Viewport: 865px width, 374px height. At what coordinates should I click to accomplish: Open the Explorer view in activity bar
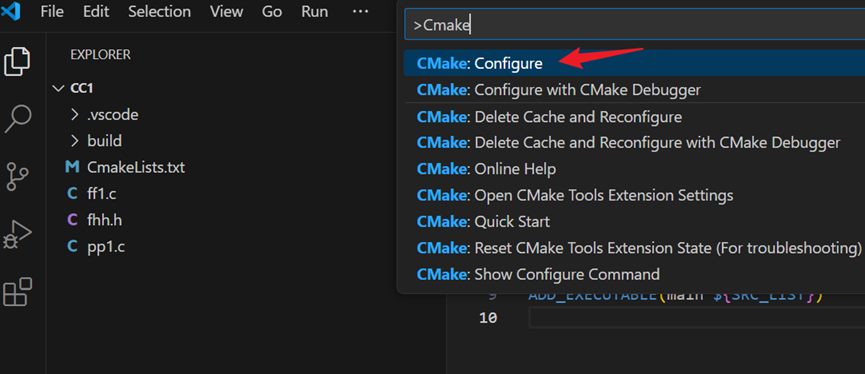coord(17,62)
